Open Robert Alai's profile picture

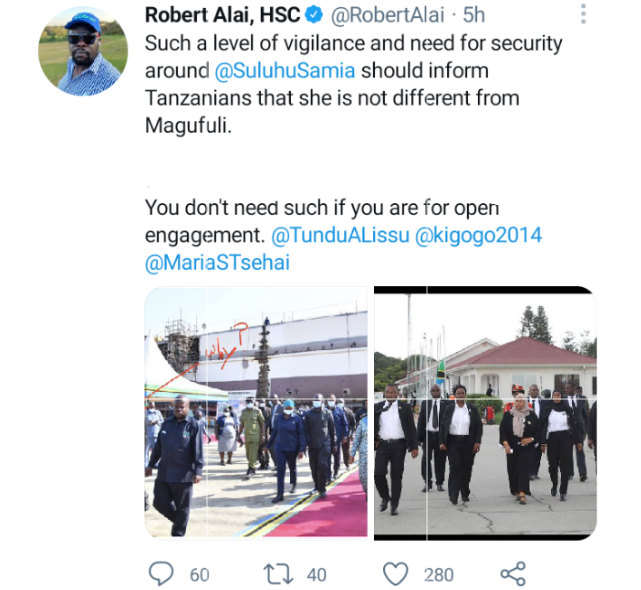coord(83,51)
